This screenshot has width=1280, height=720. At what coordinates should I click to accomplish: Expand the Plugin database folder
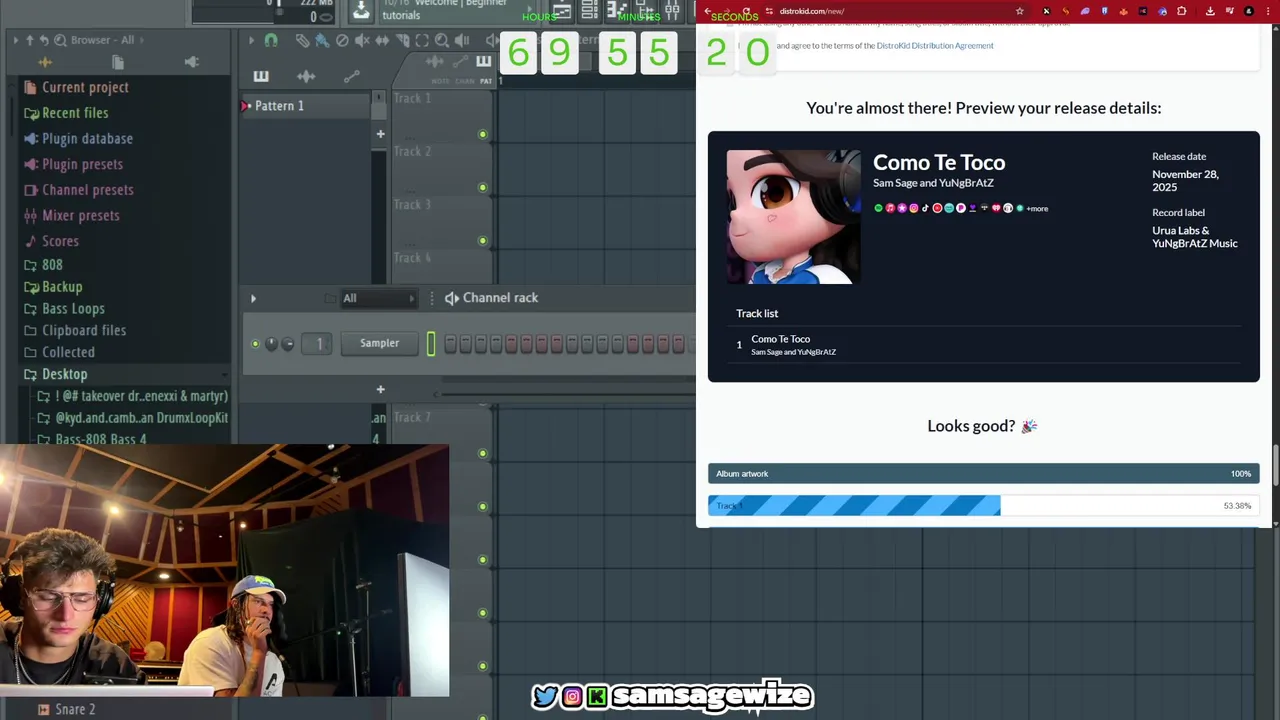pyautogui.click(x=87, y=139)
